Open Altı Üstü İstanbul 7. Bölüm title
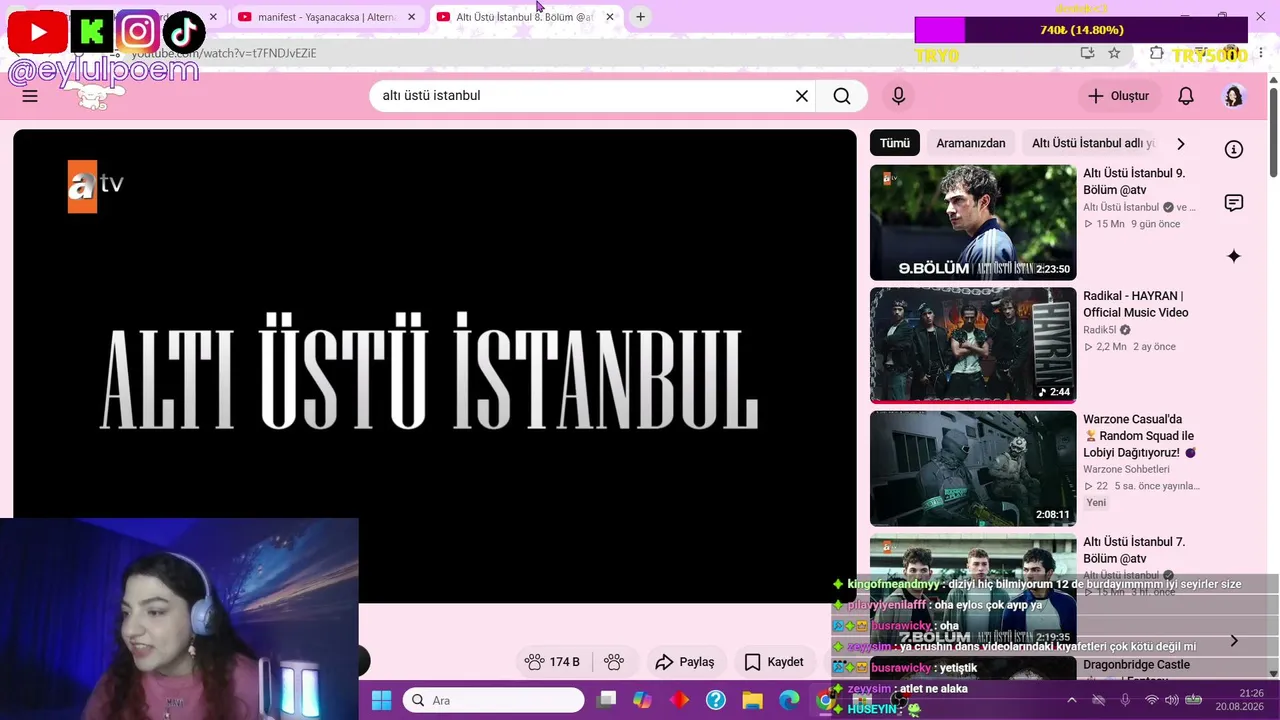1280x720 pixels. click(1134, 550)
